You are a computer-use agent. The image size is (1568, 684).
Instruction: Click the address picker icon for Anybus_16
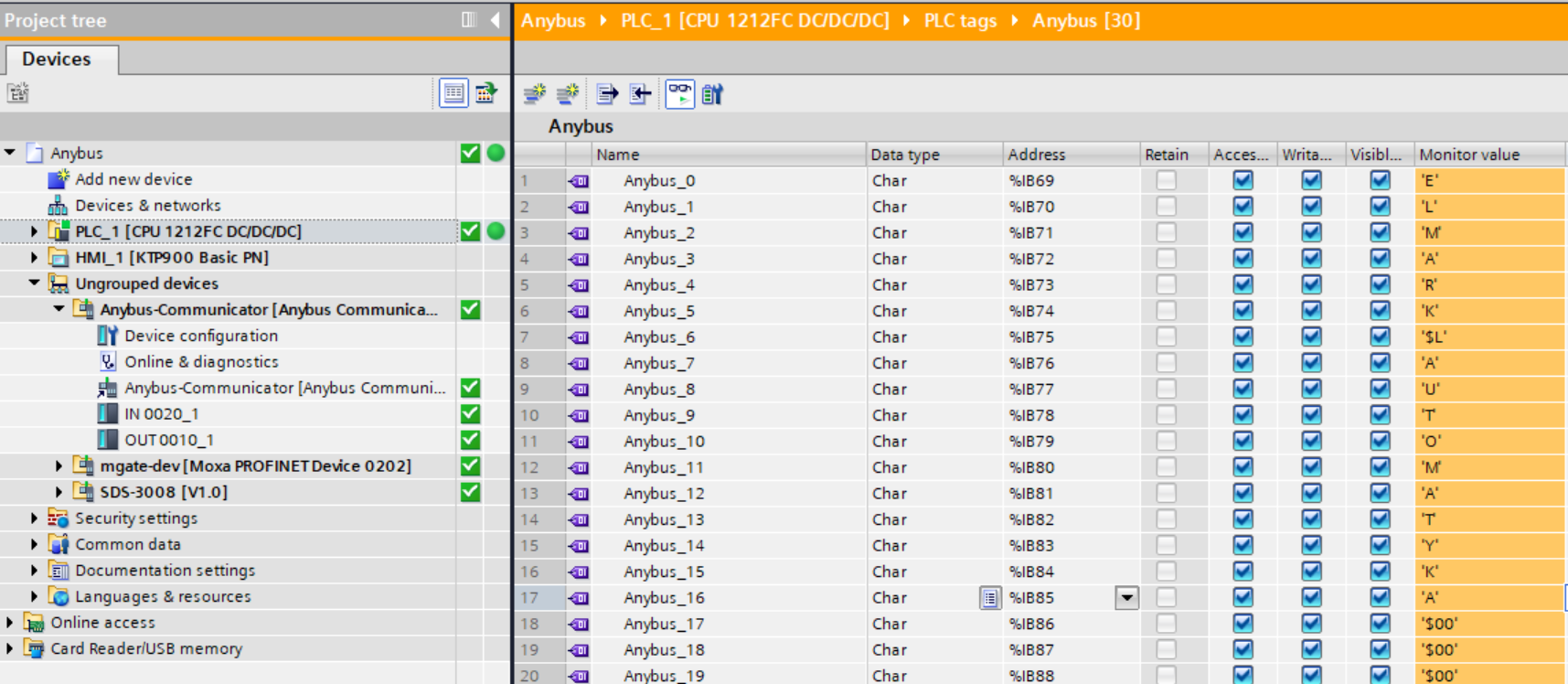tap(989, 598)
